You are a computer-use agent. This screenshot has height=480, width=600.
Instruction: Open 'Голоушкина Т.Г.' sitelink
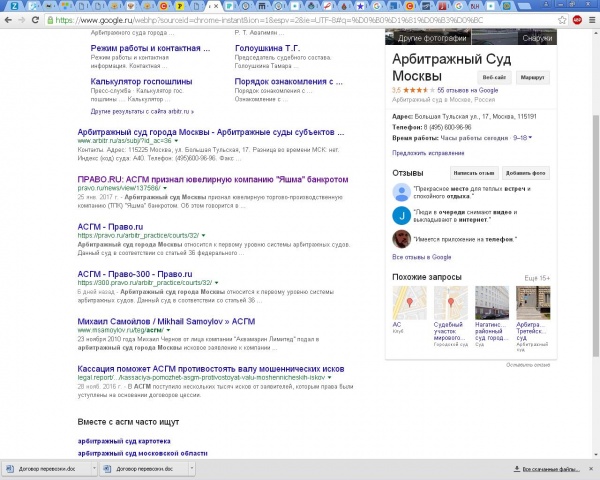[x=267, y=48]
